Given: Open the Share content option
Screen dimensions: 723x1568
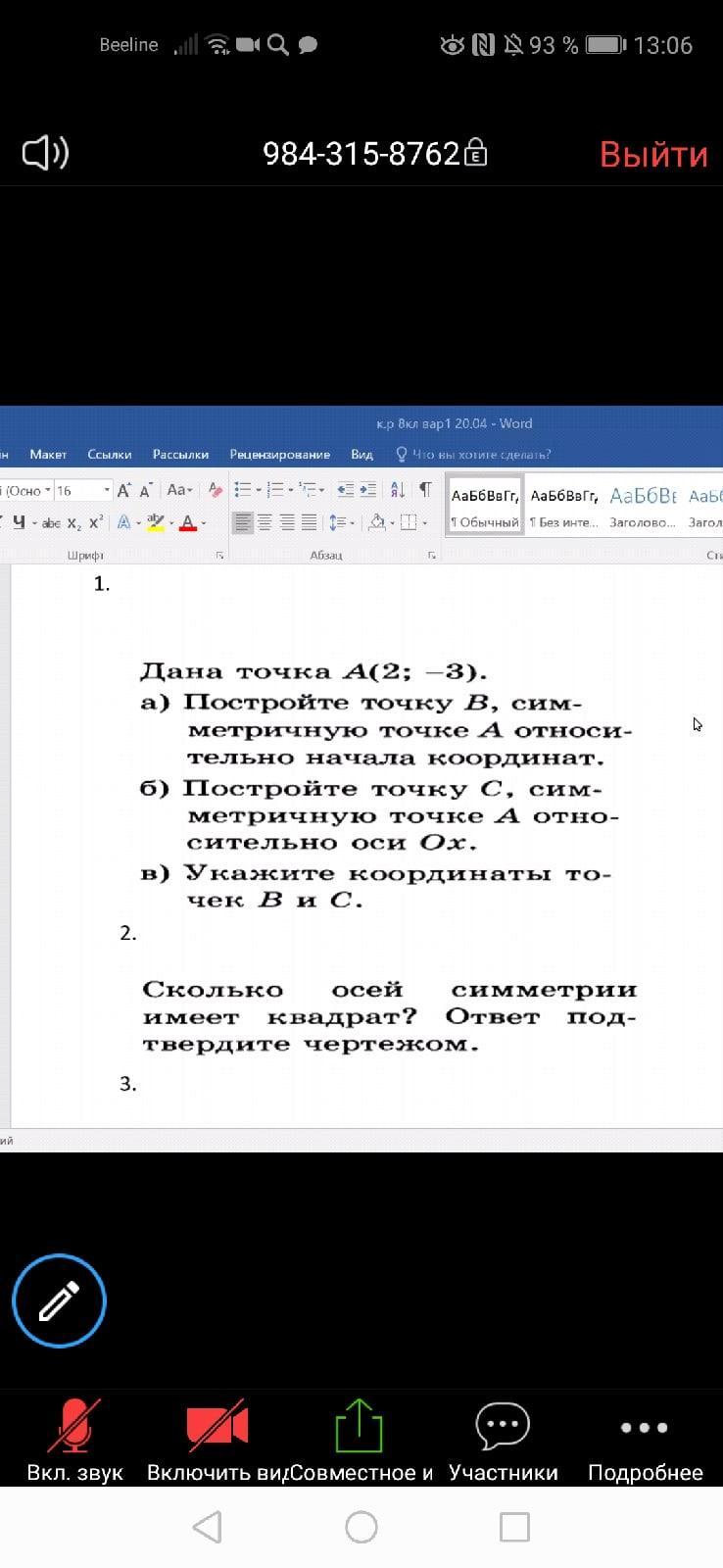Looking at the screenshot, I should click(360, 1439).
